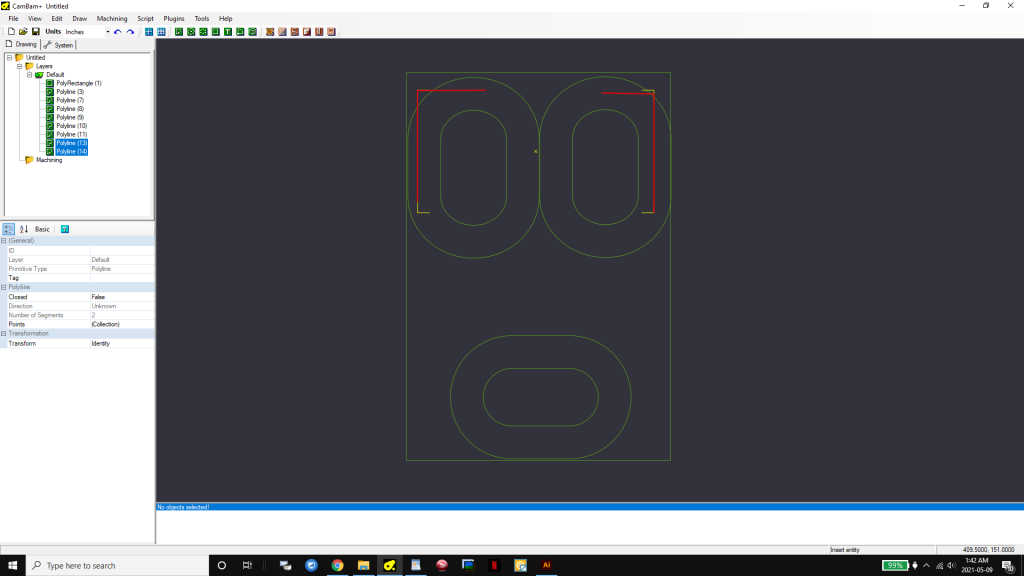
Task: Click the property grid help icon
Action: pyautogui.click(x=65, y=229)
